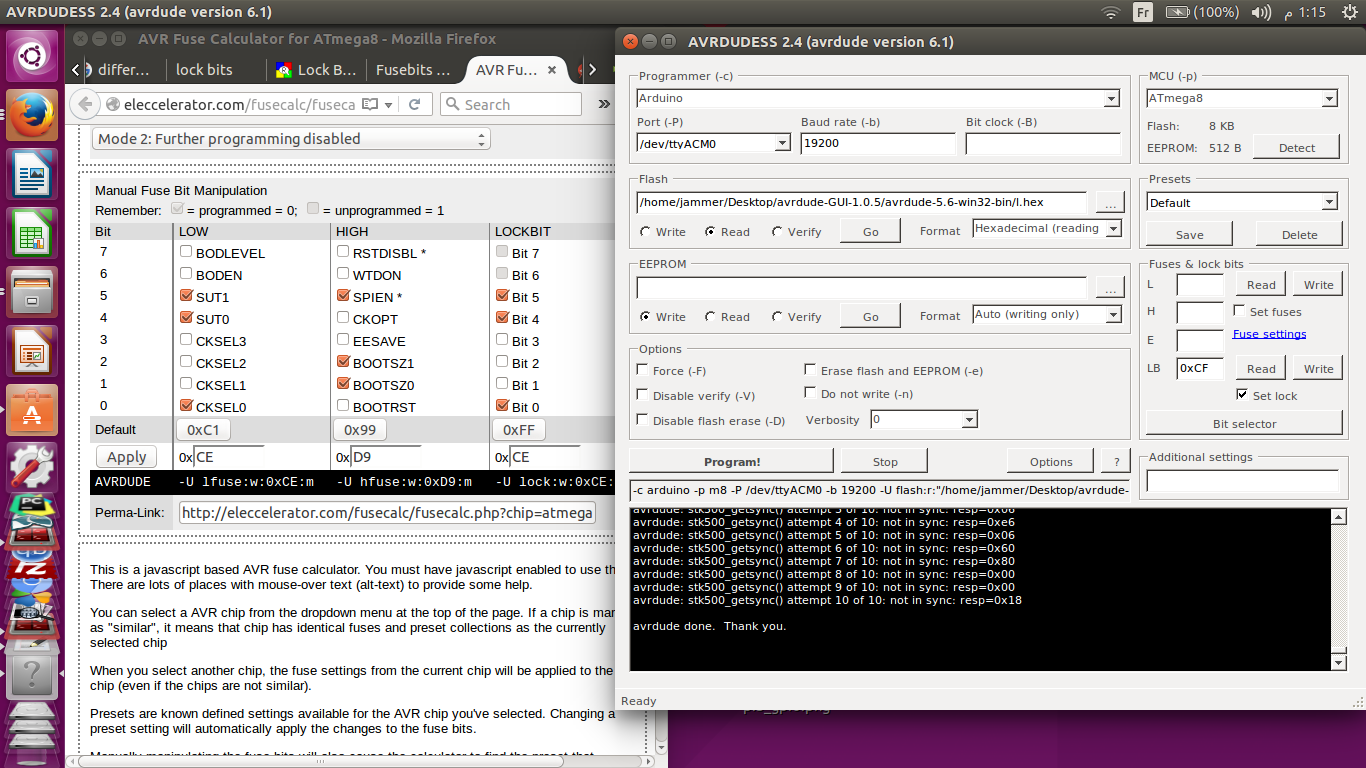Toggle the BODLEVEL fuse bit checkbox
This screenshot has width=1366, height=768.
(185, 253)
